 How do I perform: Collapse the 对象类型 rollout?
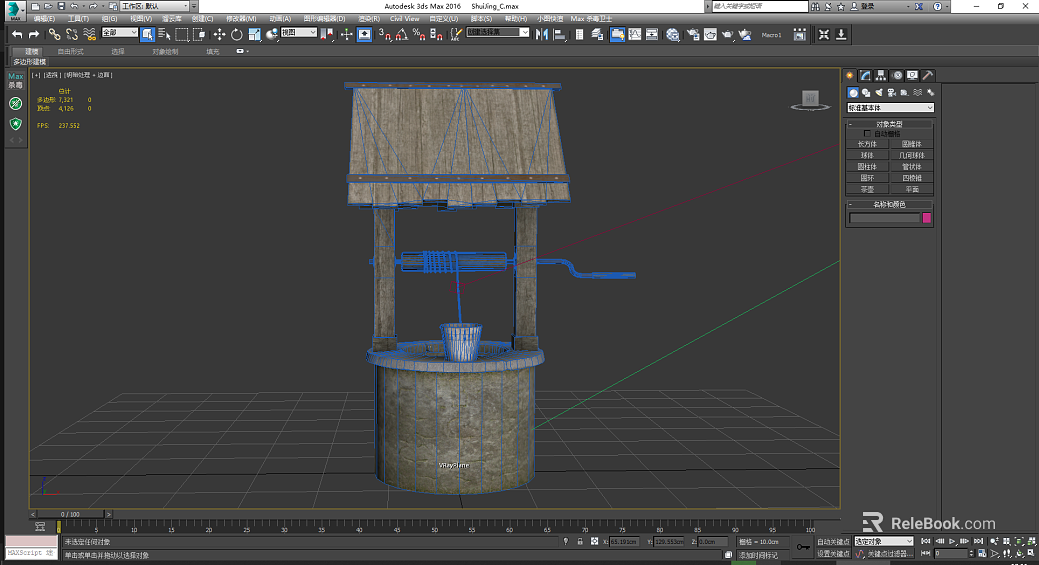[x=890, y=124]
